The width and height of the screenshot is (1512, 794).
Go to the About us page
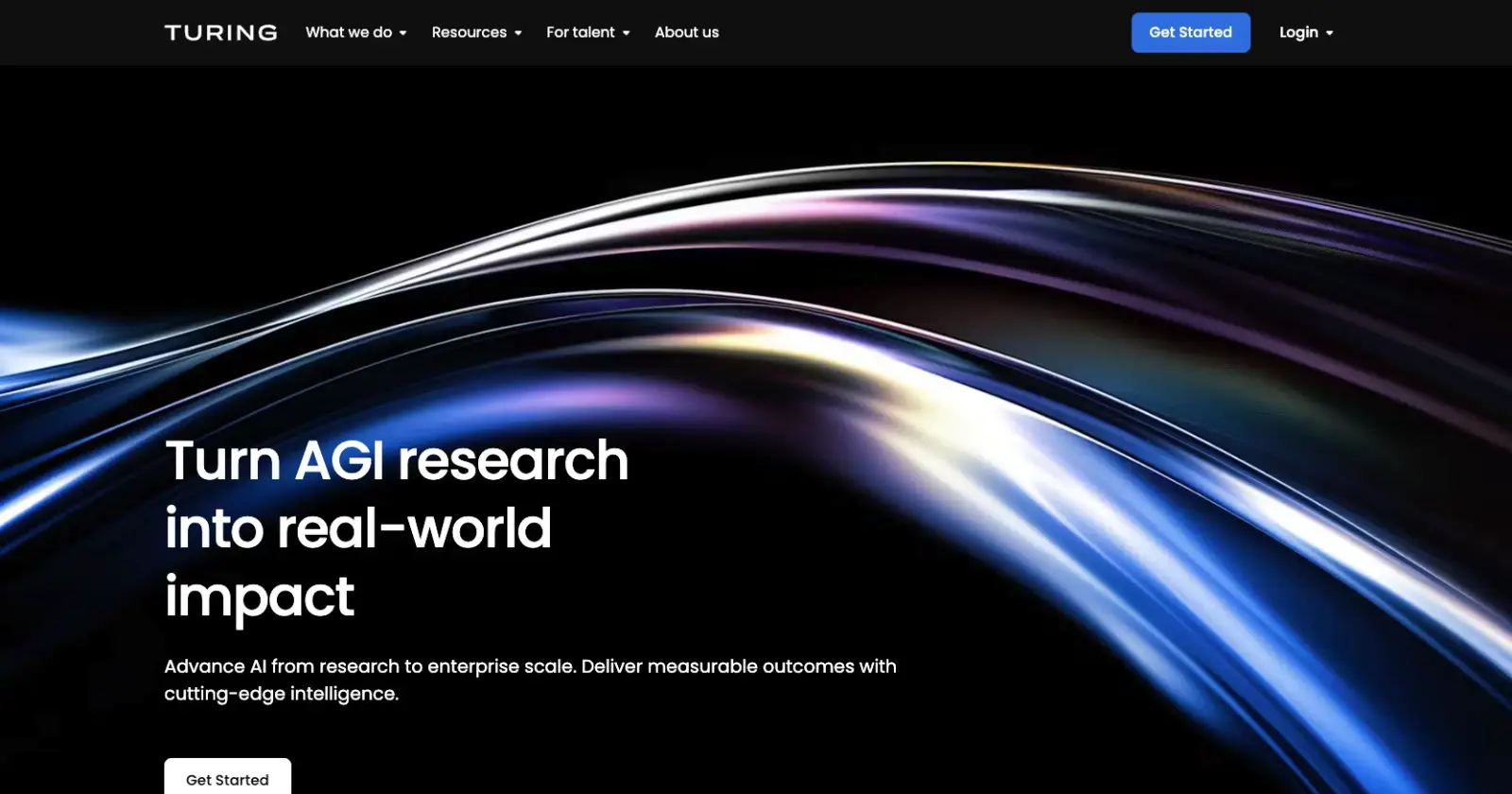pyautogui.click(x=686, y=32)
